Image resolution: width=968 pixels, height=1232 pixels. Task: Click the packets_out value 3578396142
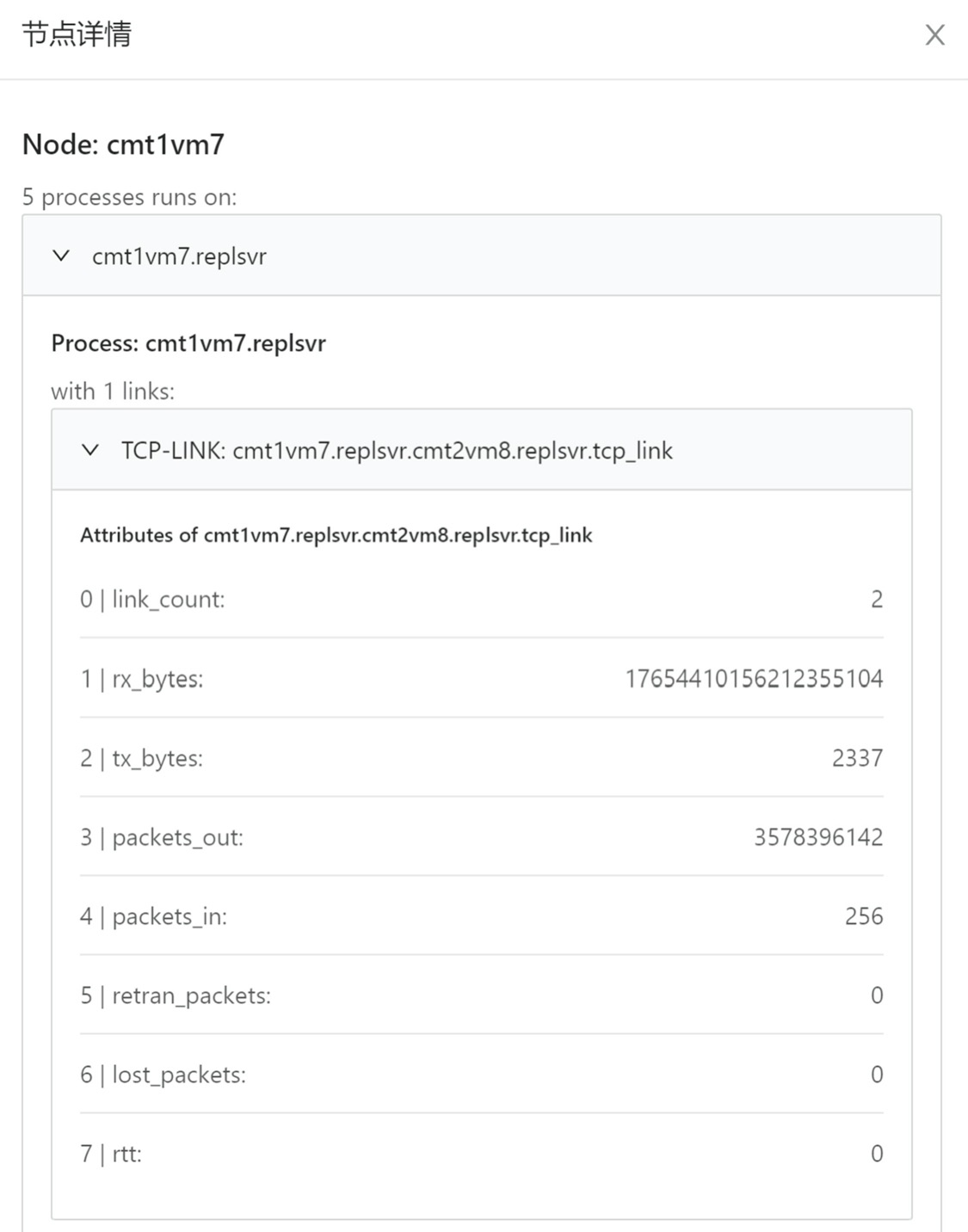point(818,837)
